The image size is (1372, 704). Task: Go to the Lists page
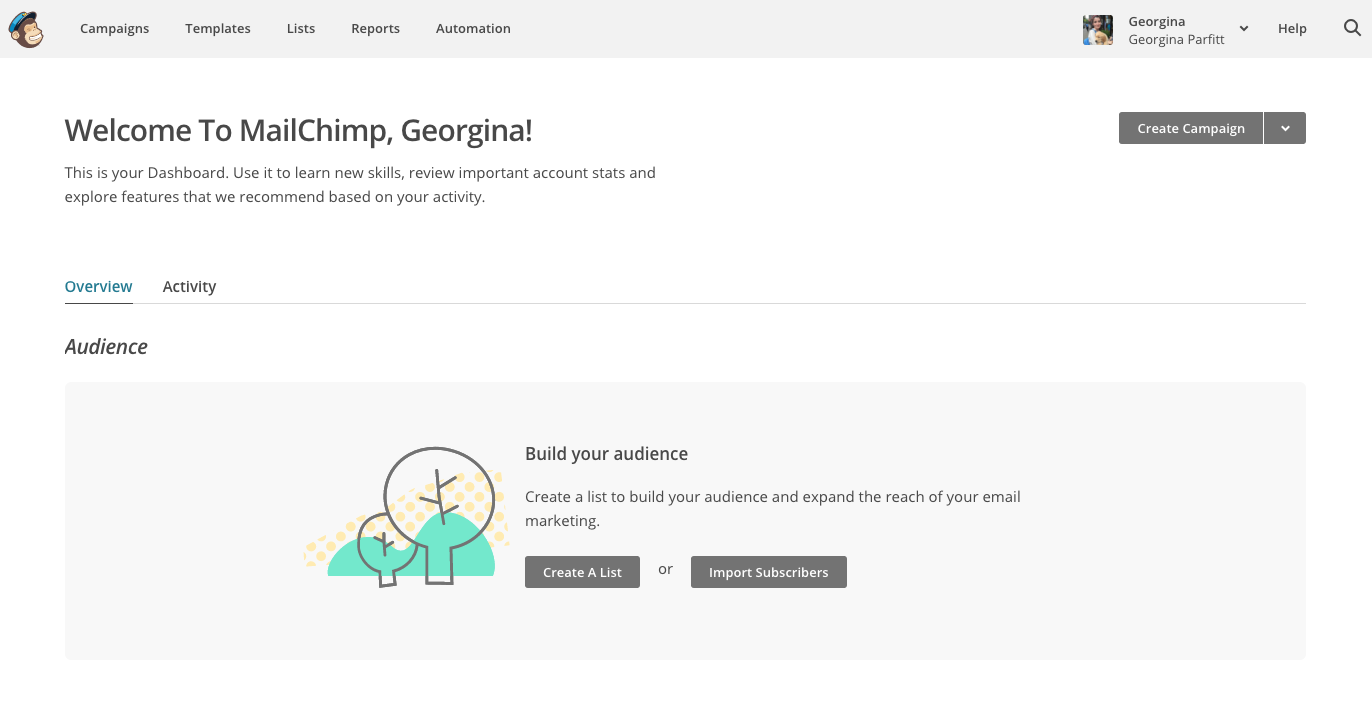point(301,29)
